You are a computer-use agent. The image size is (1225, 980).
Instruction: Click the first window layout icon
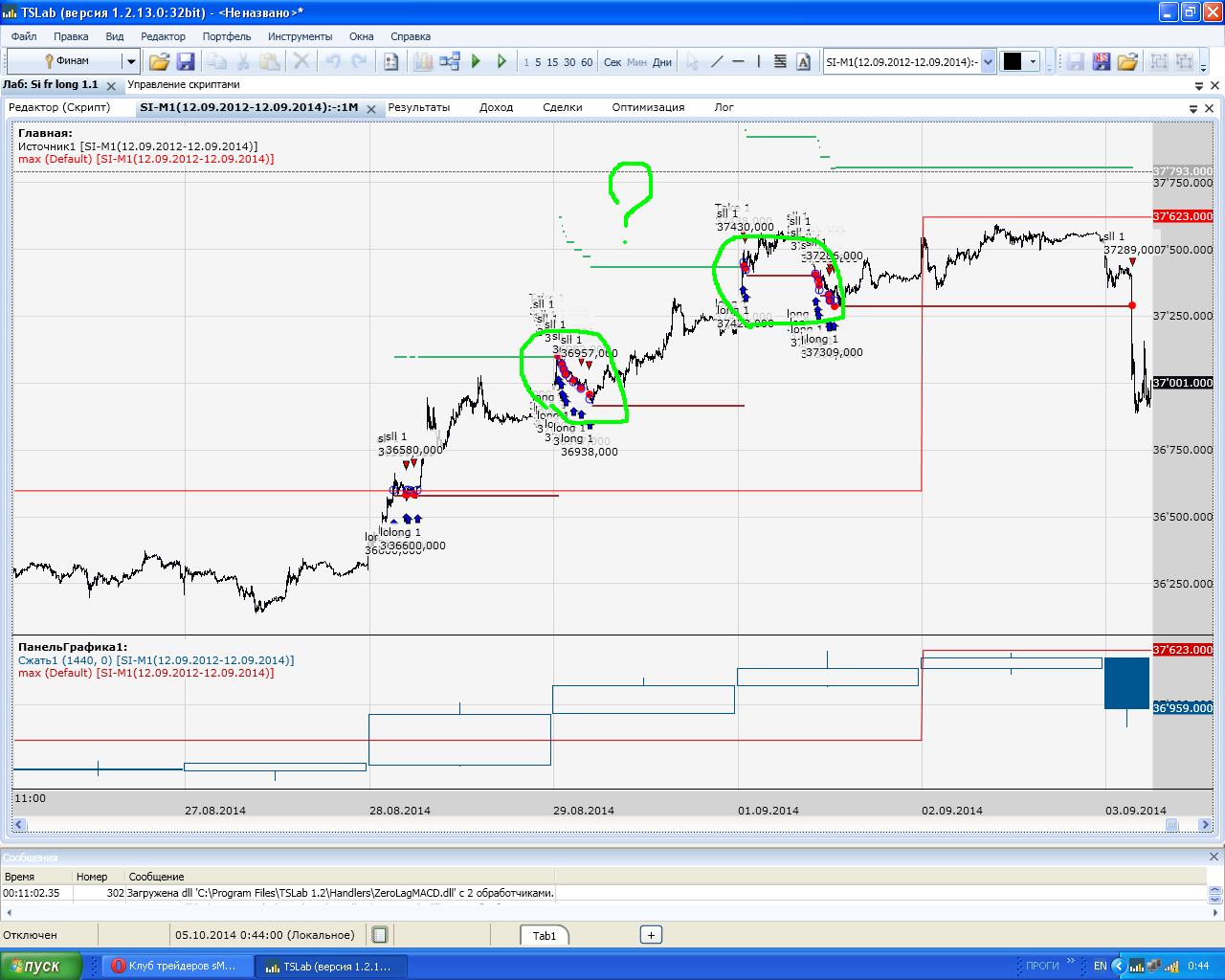point(1159,61)
